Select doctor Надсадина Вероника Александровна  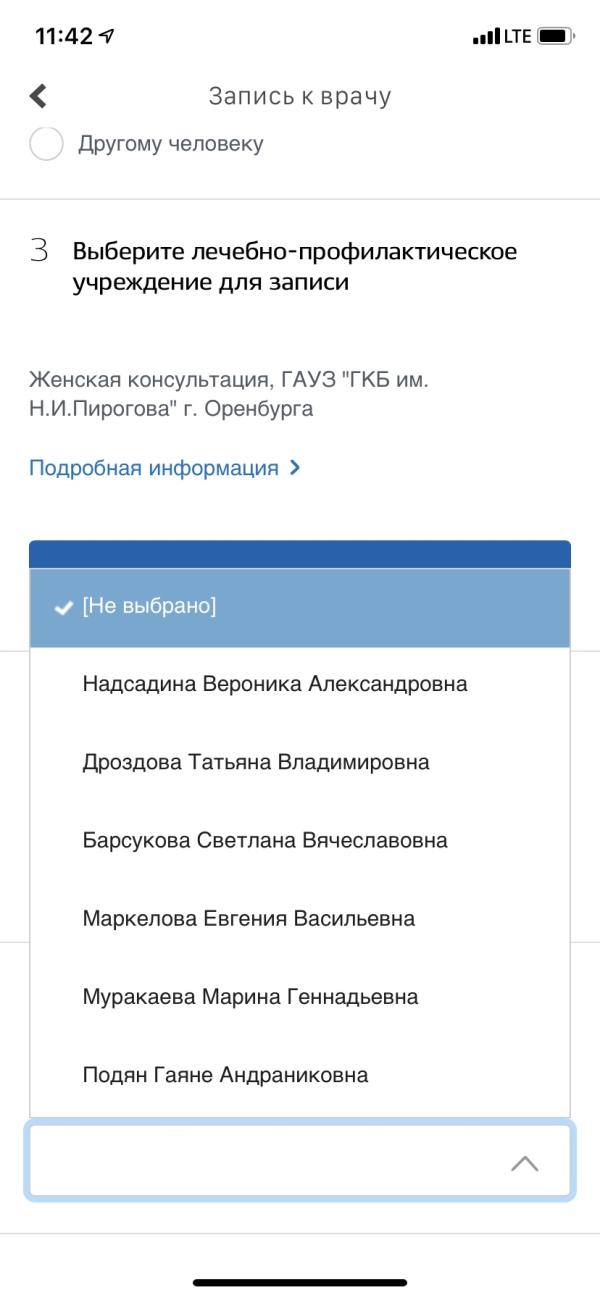(x=300, y=685)
